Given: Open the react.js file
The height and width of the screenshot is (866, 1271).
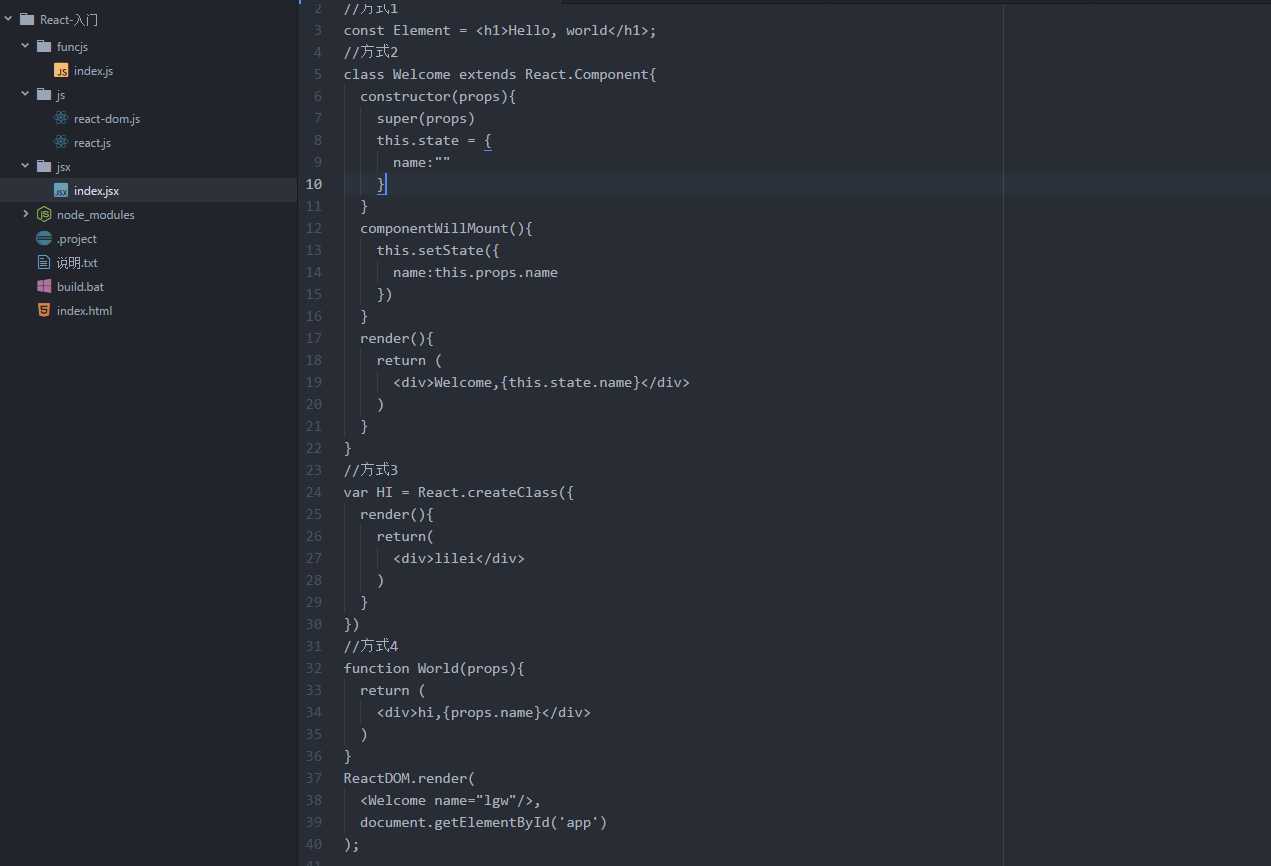Looking at the screenshot, I should (x=92, y=143).
